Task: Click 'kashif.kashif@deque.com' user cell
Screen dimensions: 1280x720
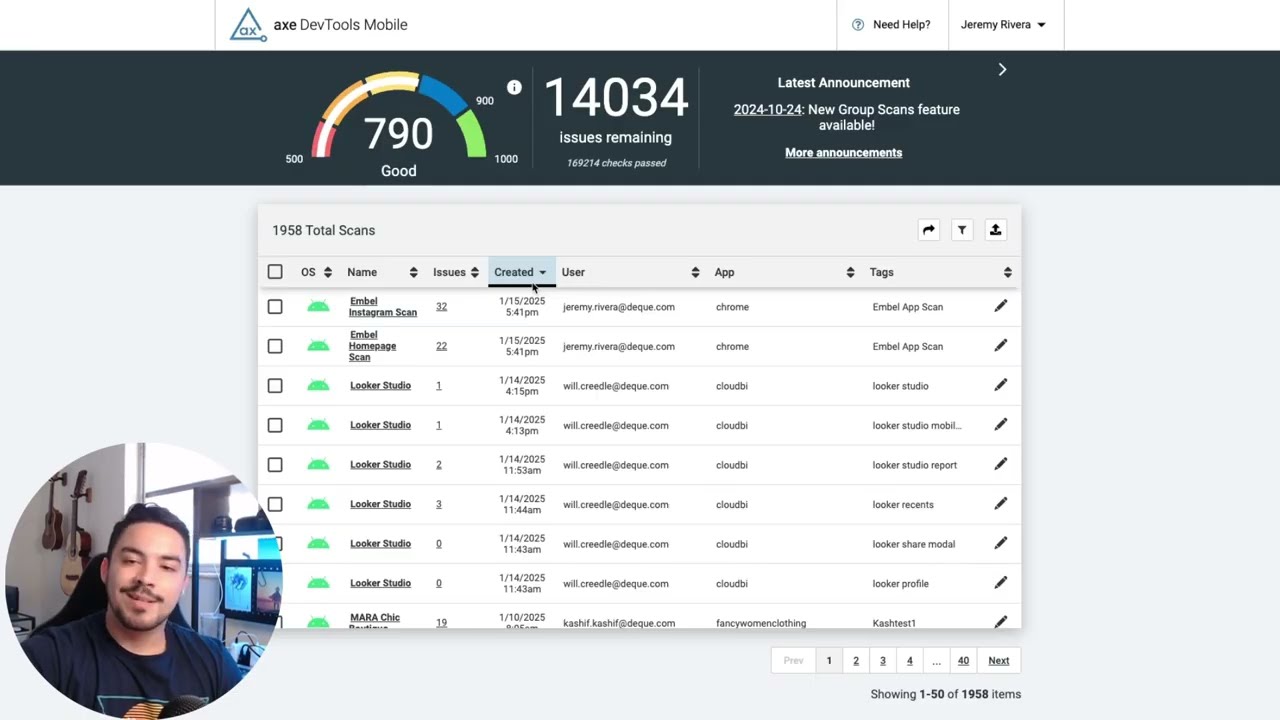Action: click(x=619, y=623)
